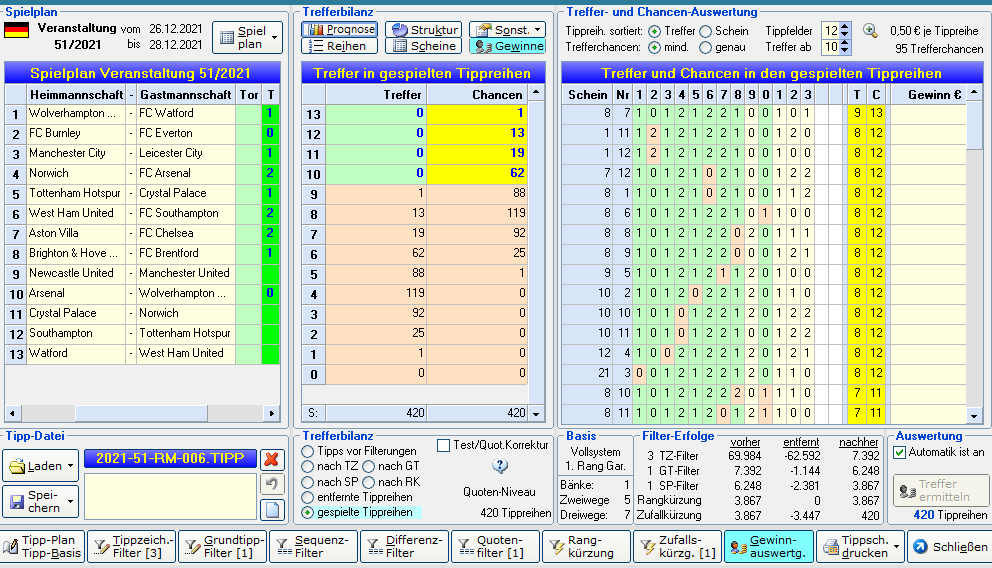Select Tottenham Hotspur home team row
Image resolution: width=992 pixels, height=568 pixels.
click(142, 193)
